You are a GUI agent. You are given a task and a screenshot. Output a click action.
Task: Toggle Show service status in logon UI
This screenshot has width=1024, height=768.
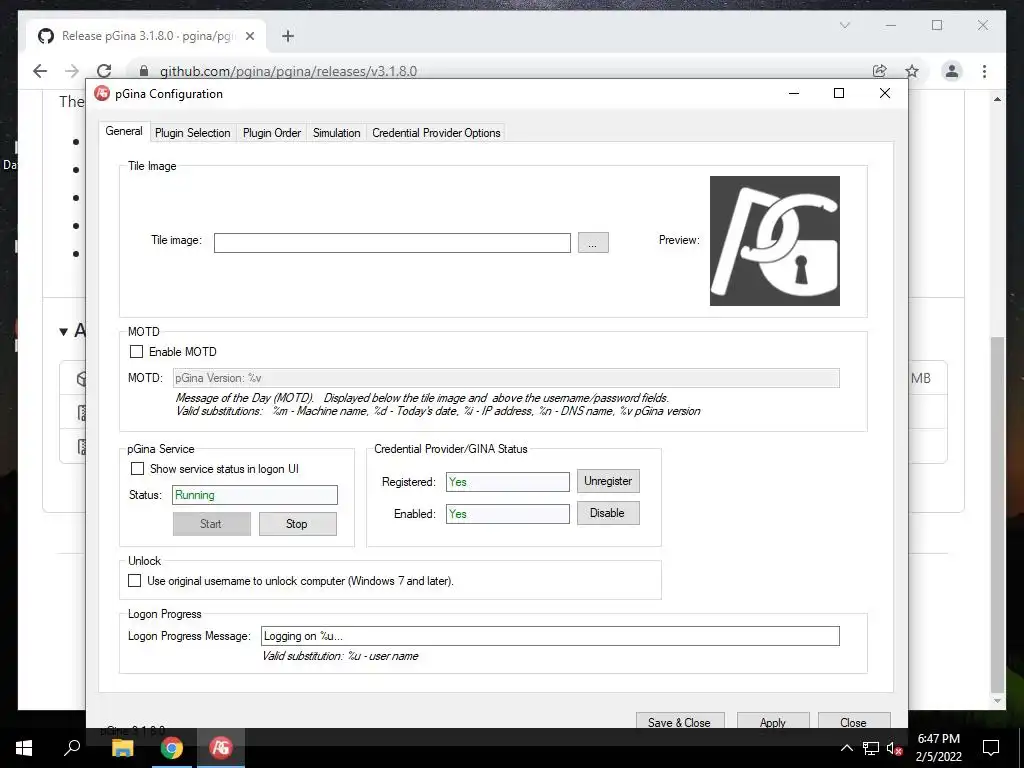coord(137,469)
